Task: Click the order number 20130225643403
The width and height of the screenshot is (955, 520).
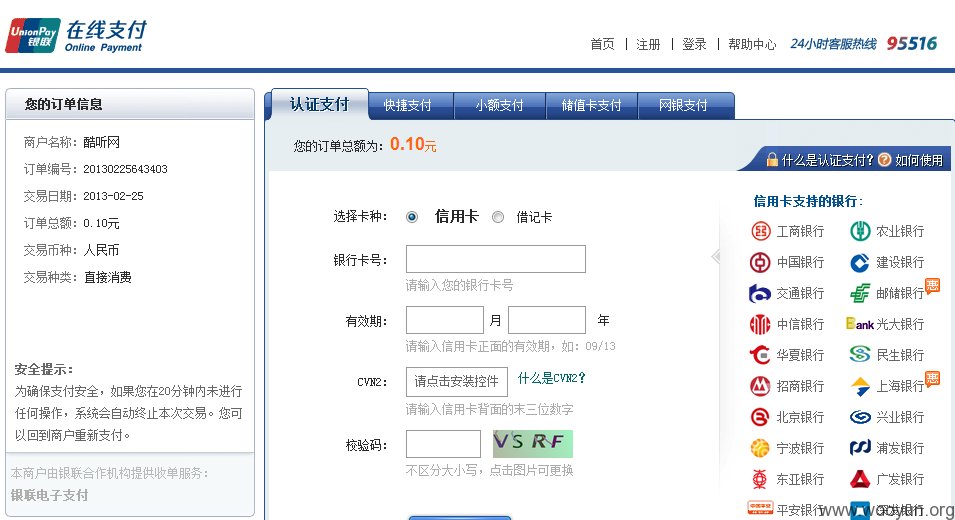Action: click(125, 169)
